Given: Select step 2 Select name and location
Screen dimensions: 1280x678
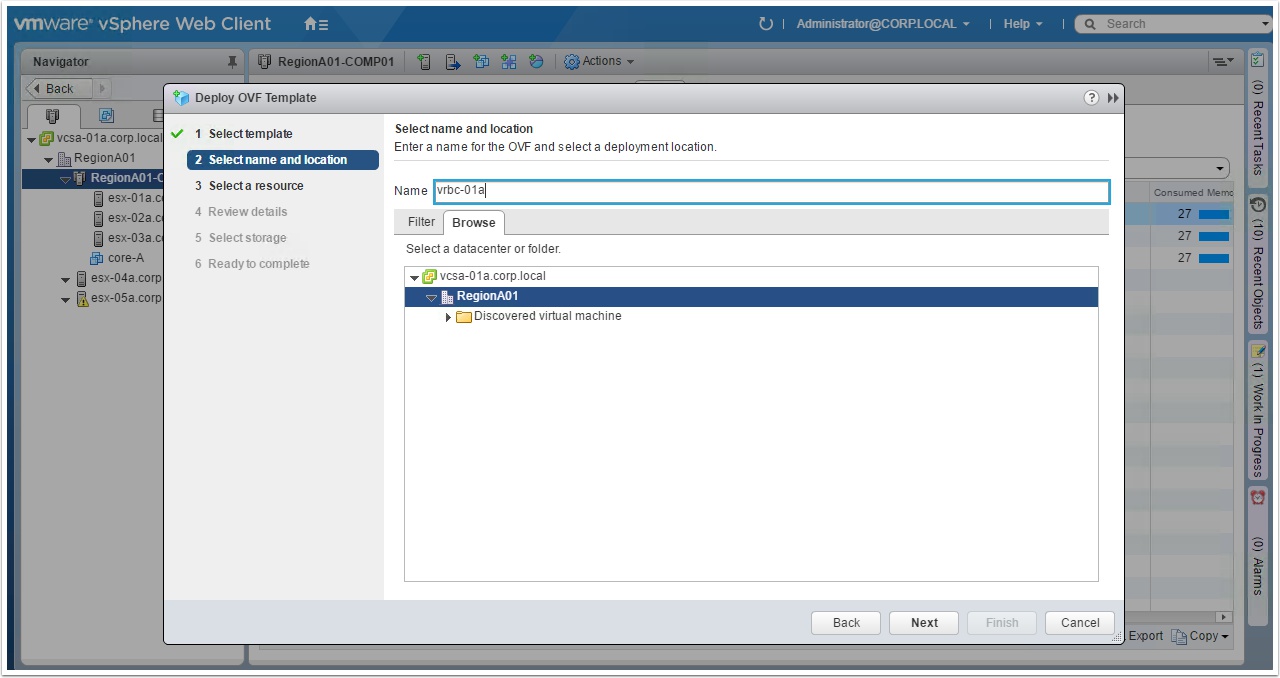Looking at the screenshot, I should (x=283, y=160).
